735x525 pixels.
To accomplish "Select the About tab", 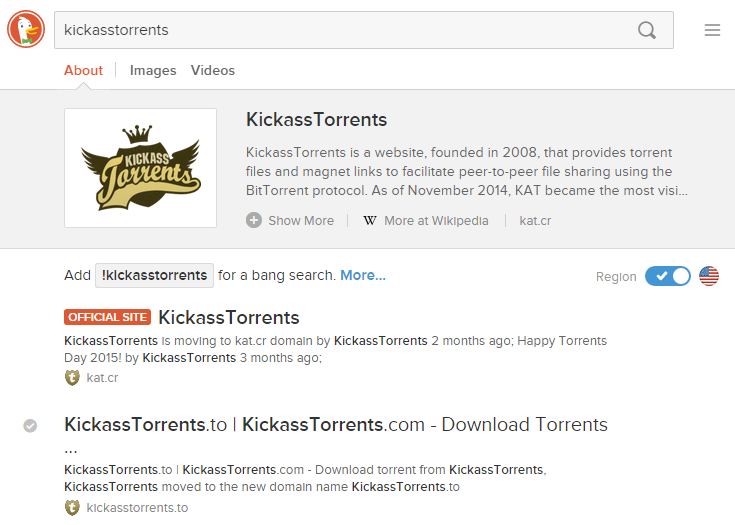I will (x=83, y=70).
